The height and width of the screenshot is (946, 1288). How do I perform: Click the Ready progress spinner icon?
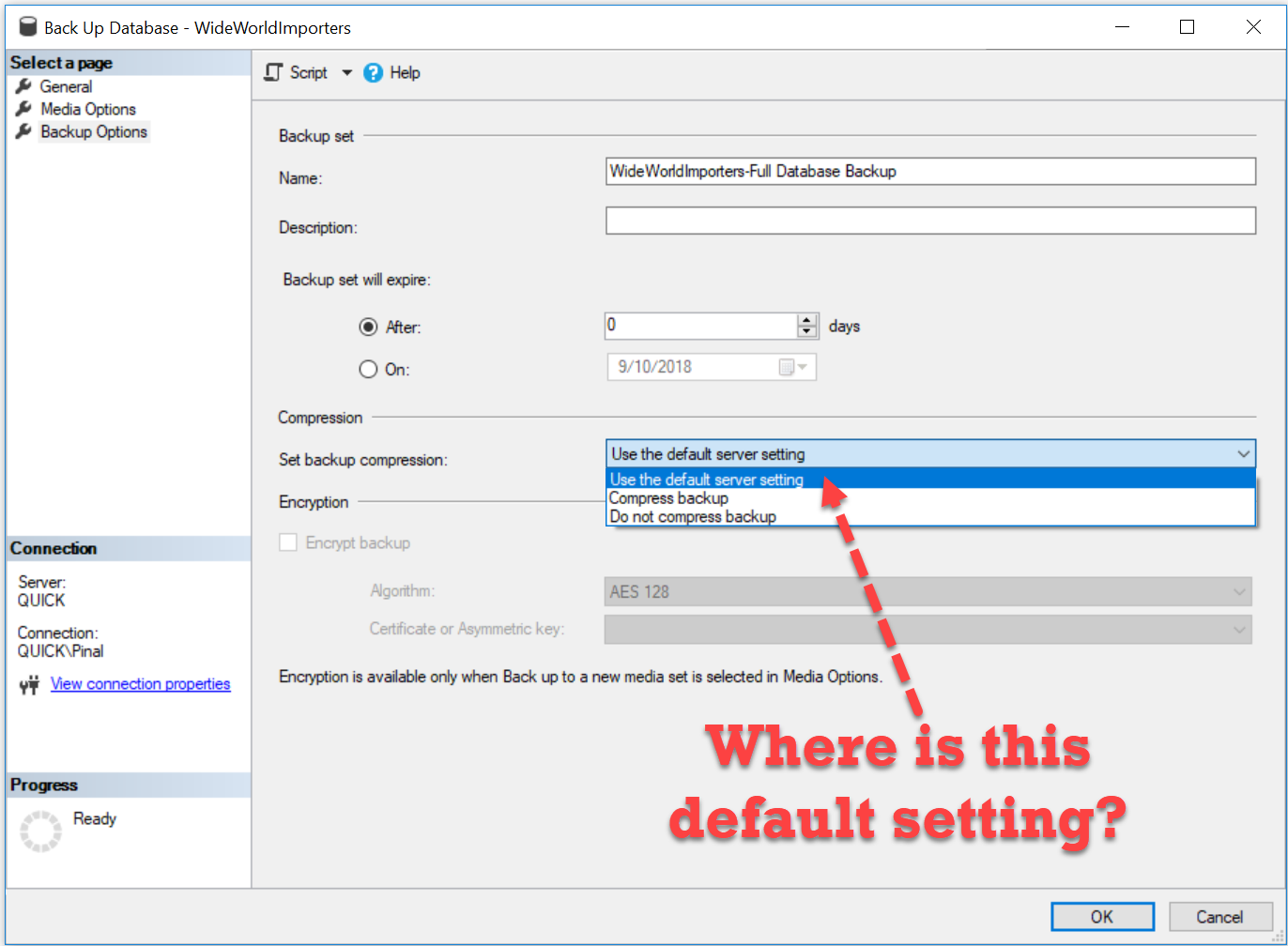(x=40, y=831)
